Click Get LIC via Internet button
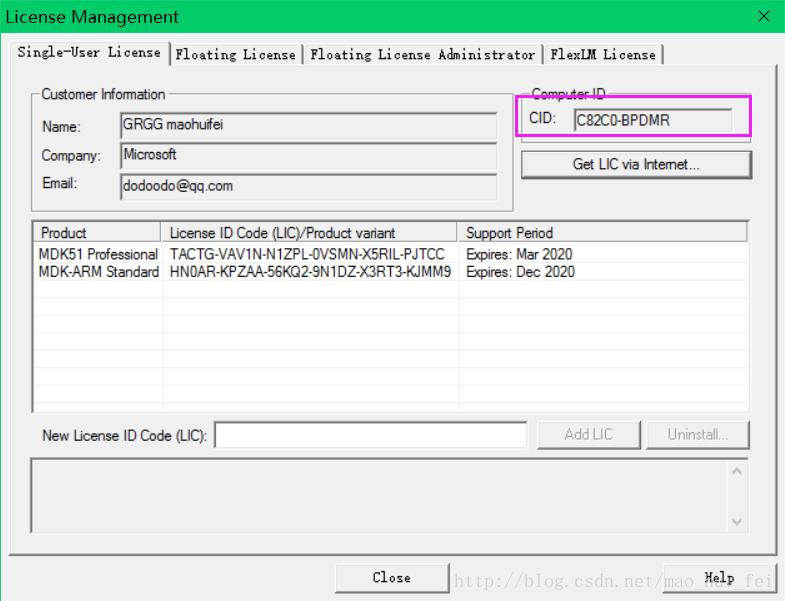This screenshot has width=785, height=601. coord(636,164)
